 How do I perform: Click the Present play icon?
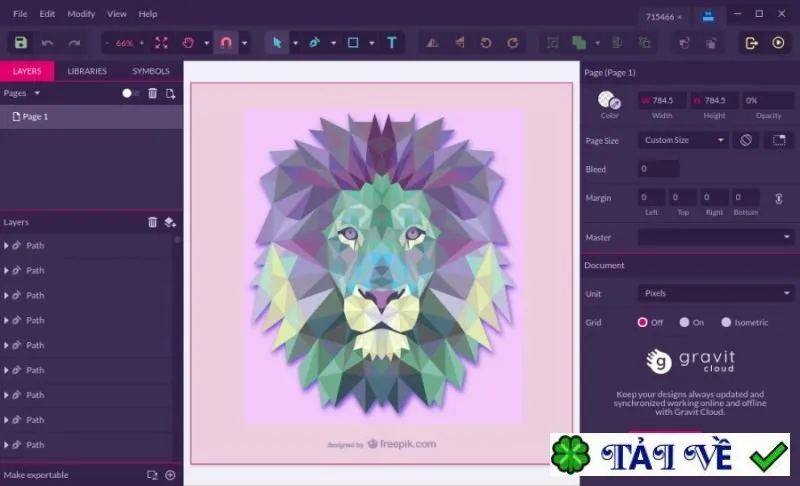pos(778,43)
